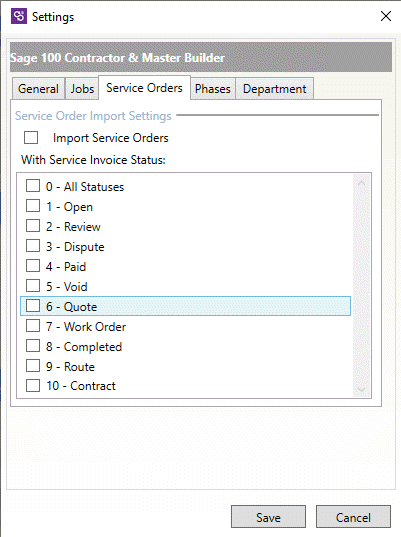This screenshot has height=537, width=401.
Task: Click the '8 - Completed' label
Action: click(x=84, y=347)
